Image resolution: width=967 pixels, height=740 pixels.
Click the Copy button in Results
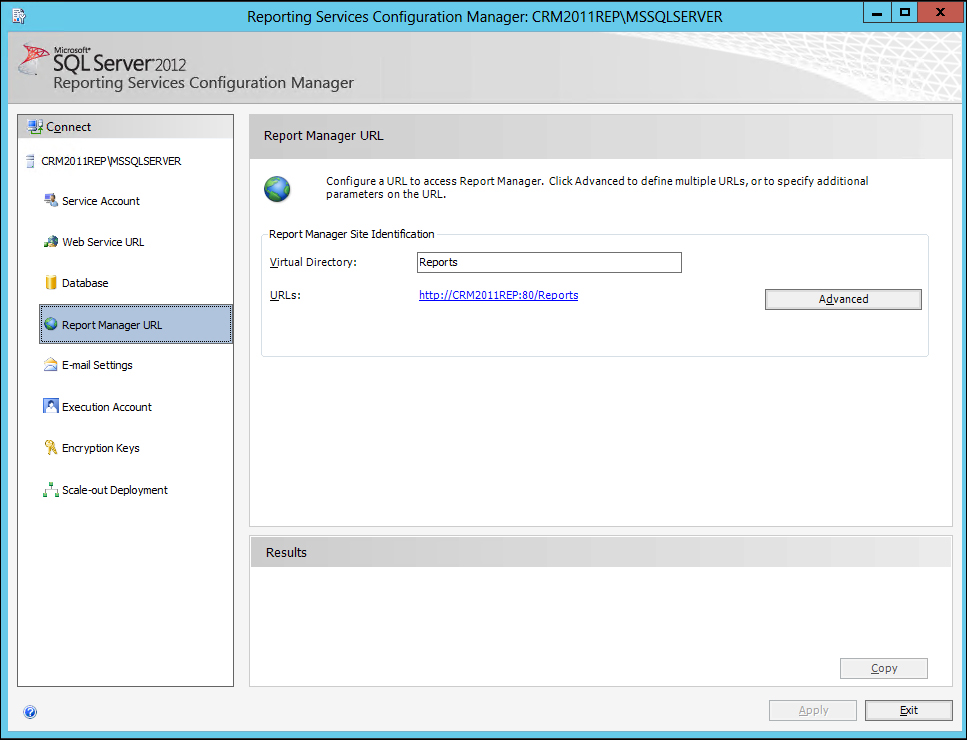point(884,668)
